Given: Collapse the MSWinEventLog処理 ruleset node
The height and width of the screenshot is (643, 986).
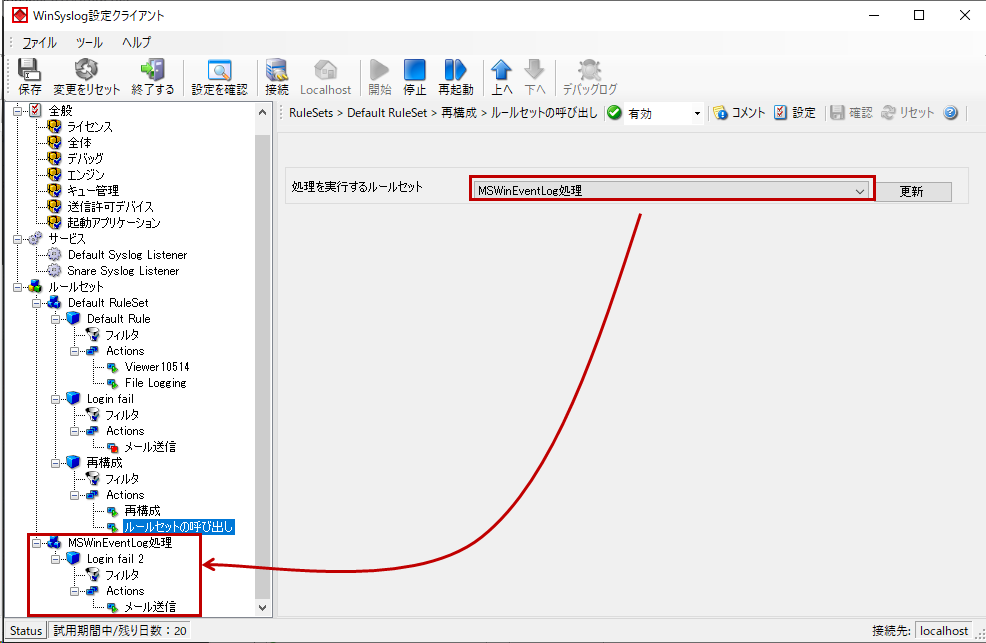Looking at the screenshot, I should [x=36, y=542].
